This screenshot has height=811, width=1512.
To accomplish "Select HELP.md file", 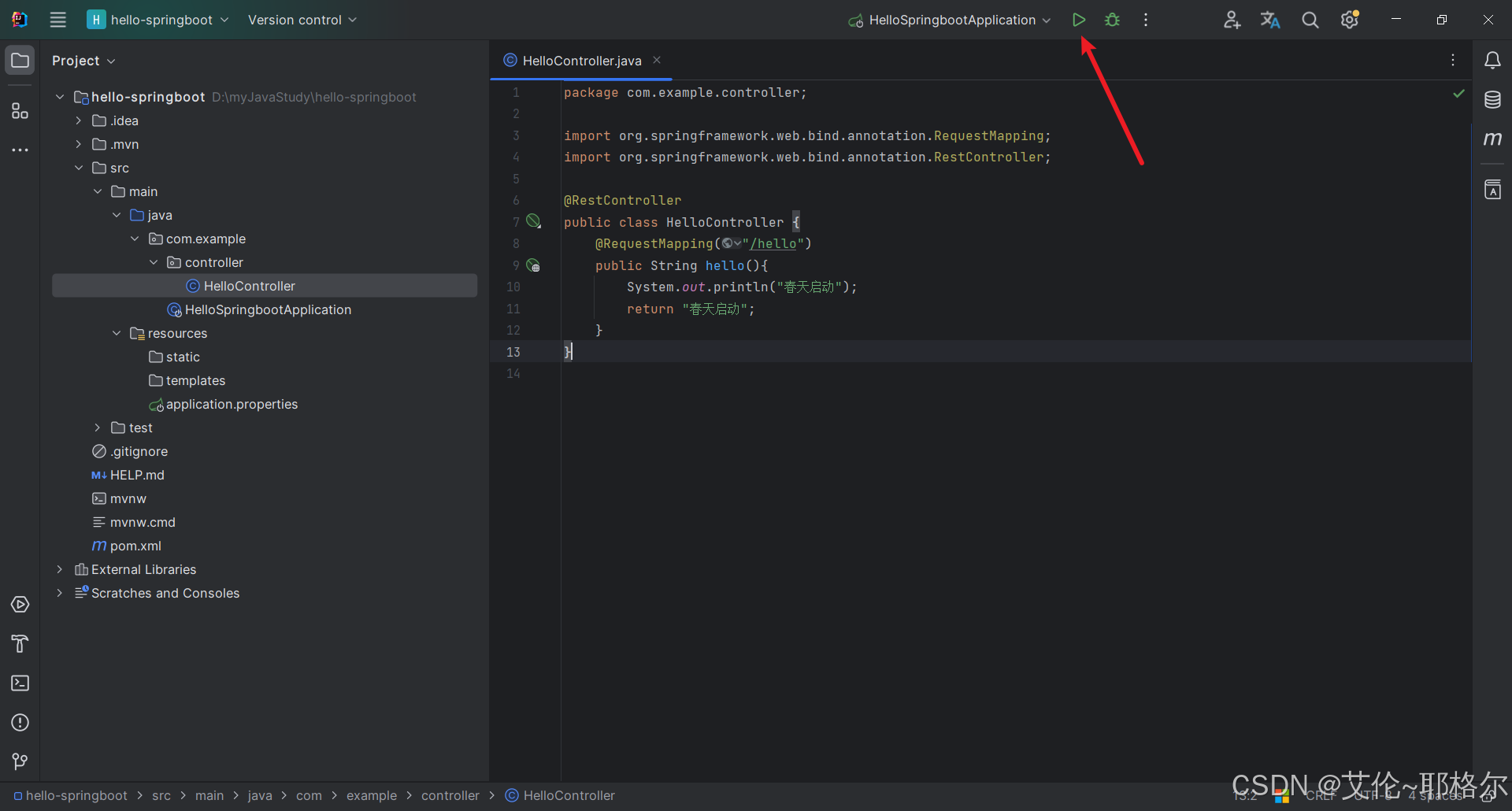I will tap(265, 475).
